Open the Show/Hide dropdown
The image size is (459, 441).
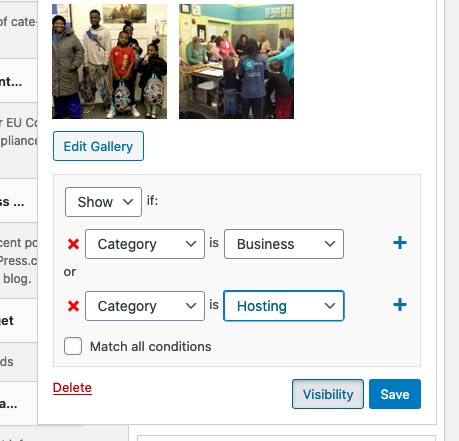coord(103,202)
